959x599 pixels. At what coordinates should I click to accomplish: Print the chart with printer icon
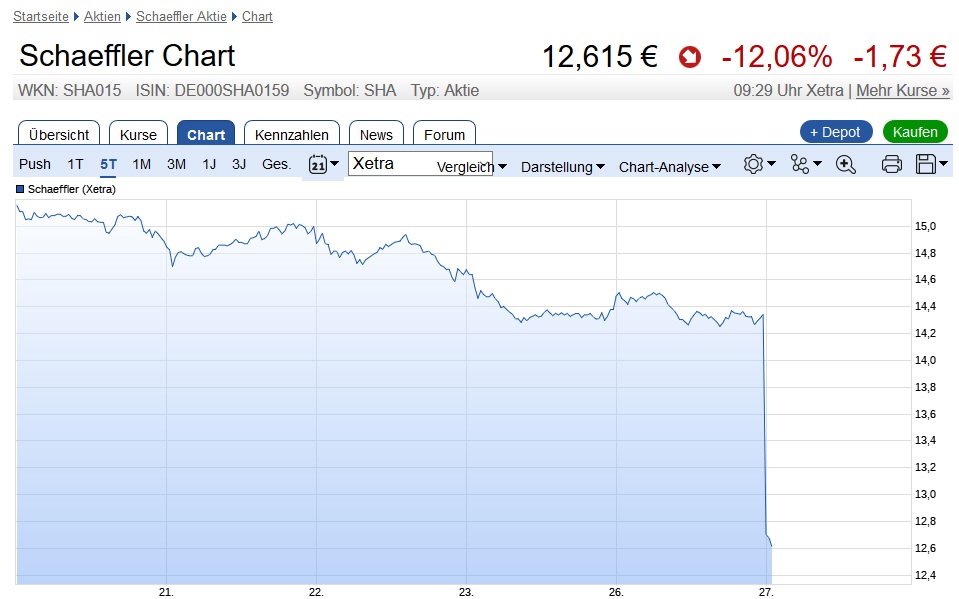pos(892,165)
